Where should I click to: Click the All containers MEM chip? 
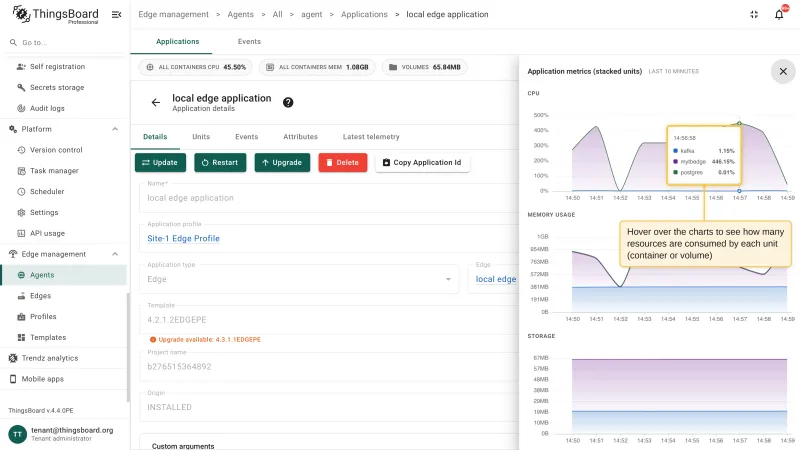pyautogui.click(x=317, y=67)
